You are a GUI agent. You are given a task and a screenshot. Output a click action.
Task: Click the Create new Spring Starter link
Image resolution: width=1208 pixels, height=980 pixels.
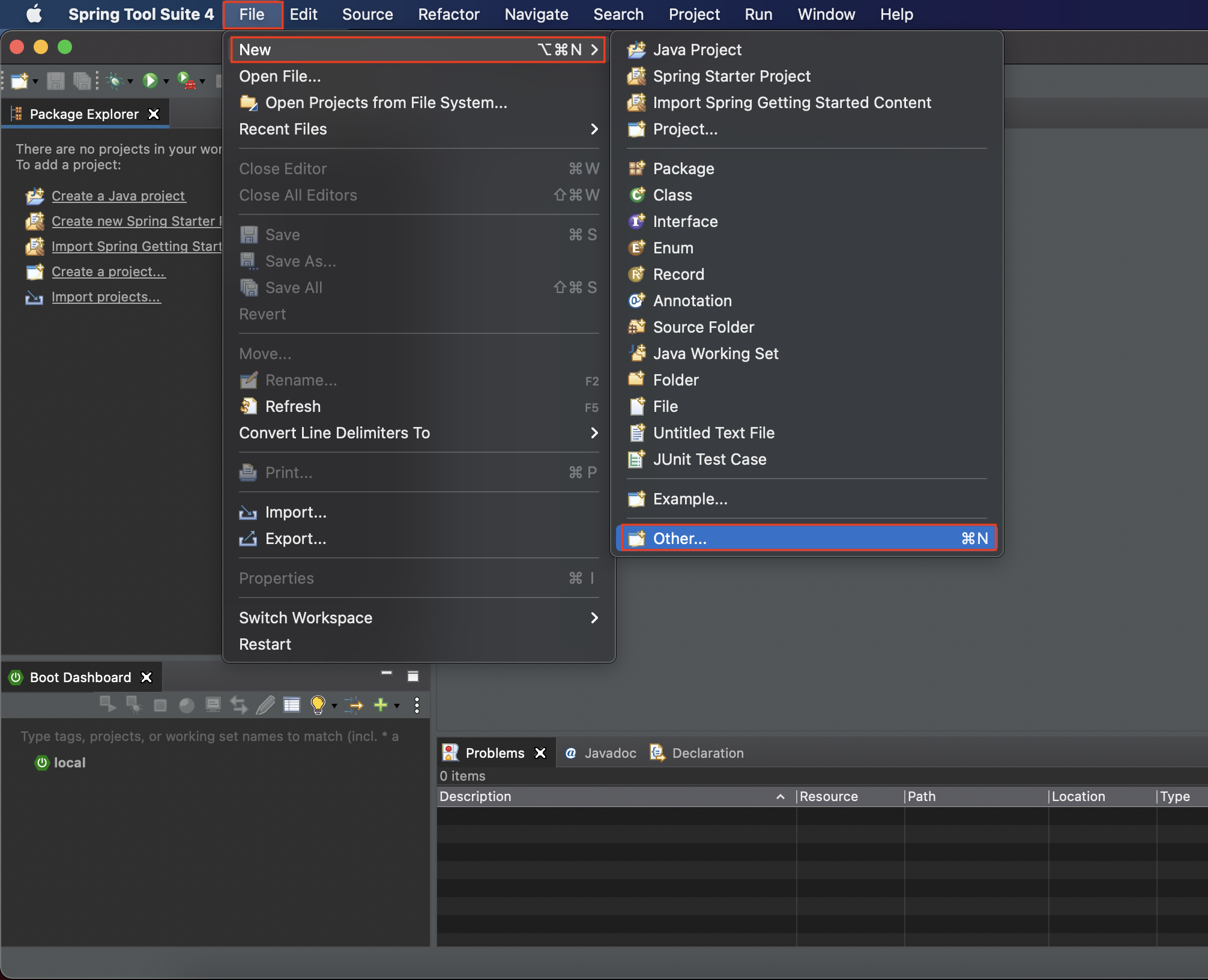[x=136, y=221]
